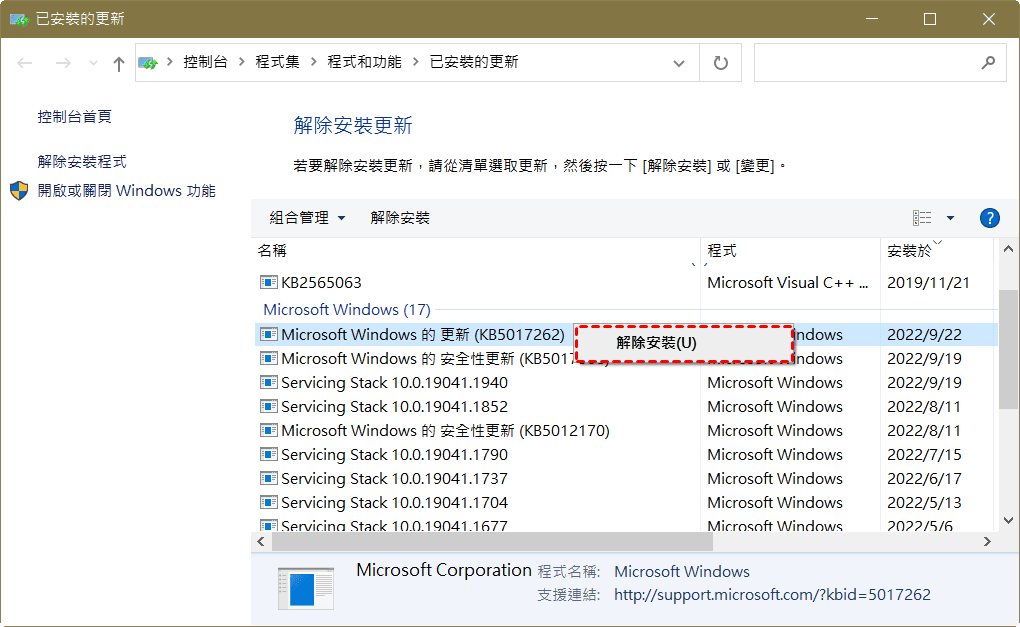This screenshot has height=627, width=1020.
Task: Select Servicing Stack 10.0.19041.1940
Action: tap(624, 382)
